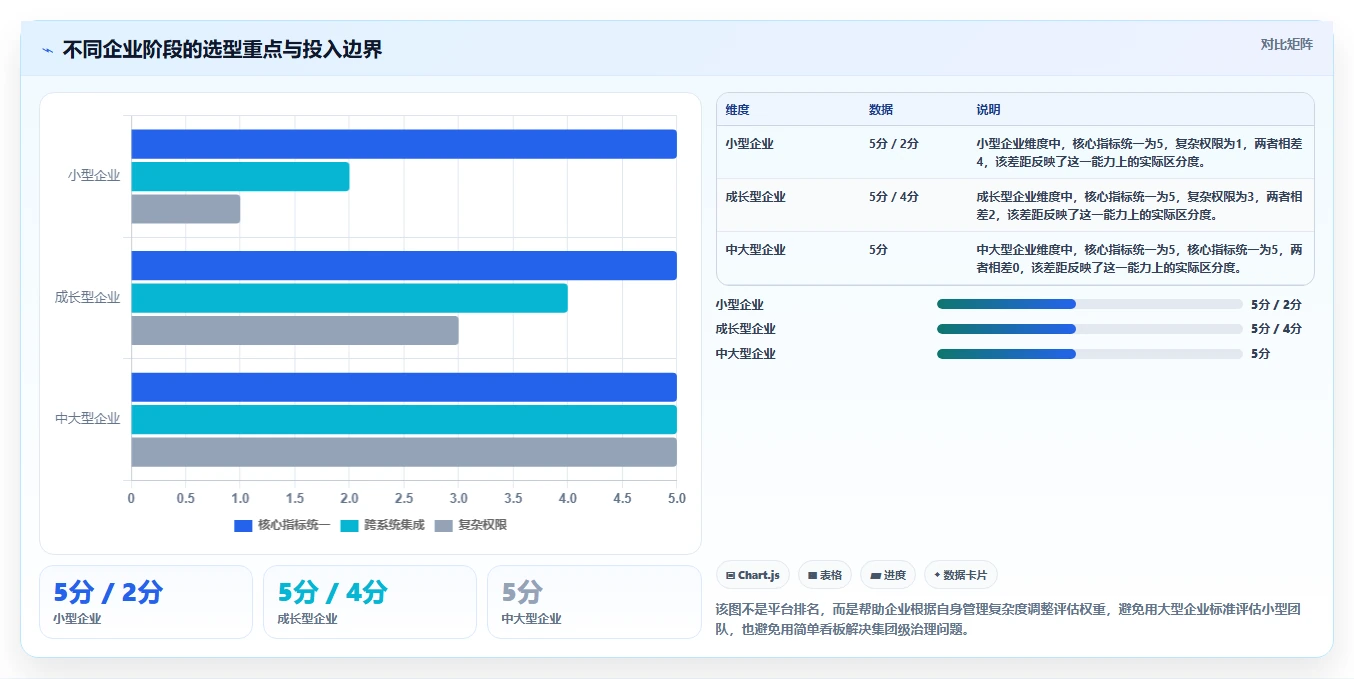The height and width of the screenshot is (679, 1354).
Task: Open the 5分 / 2分 小型企业 data card
Action: [146, 602]
